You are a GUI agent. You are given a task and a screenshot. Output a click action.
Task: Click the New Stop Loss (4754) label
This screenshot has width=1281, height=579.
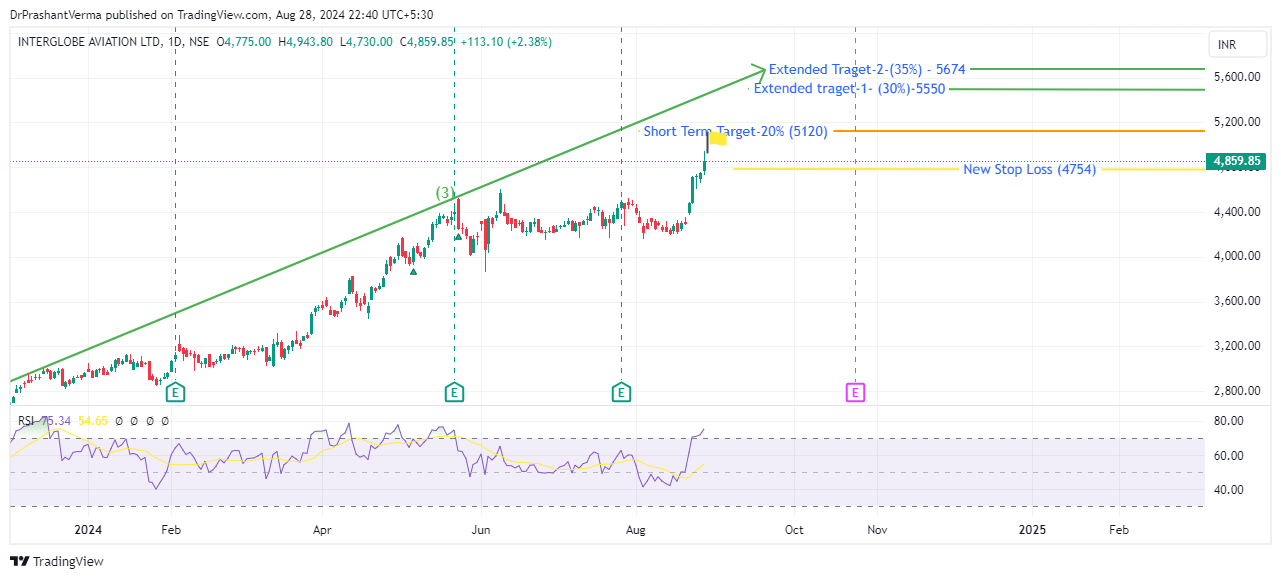(1029, 169)
